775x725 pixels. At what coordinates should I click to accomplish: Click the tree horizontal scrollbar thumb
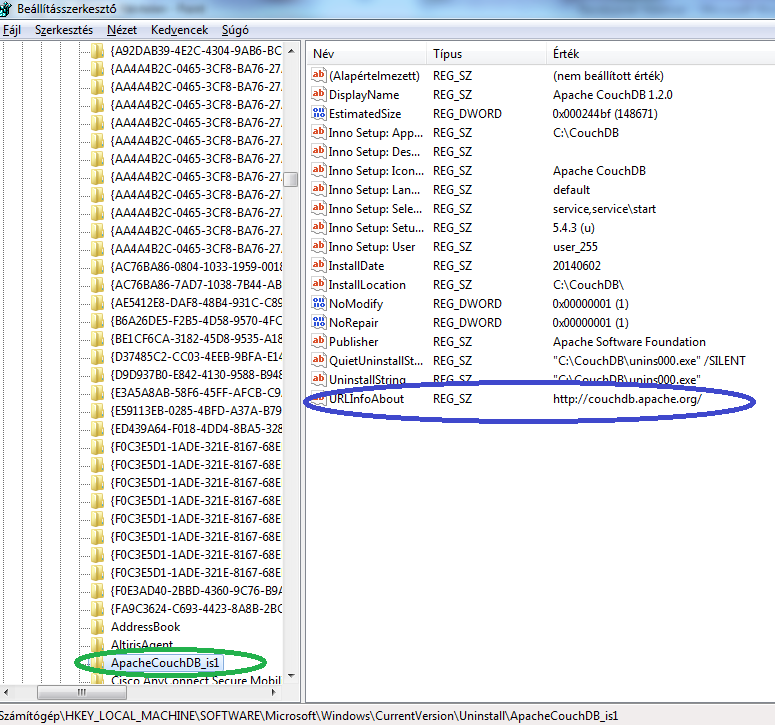[82, 692]
